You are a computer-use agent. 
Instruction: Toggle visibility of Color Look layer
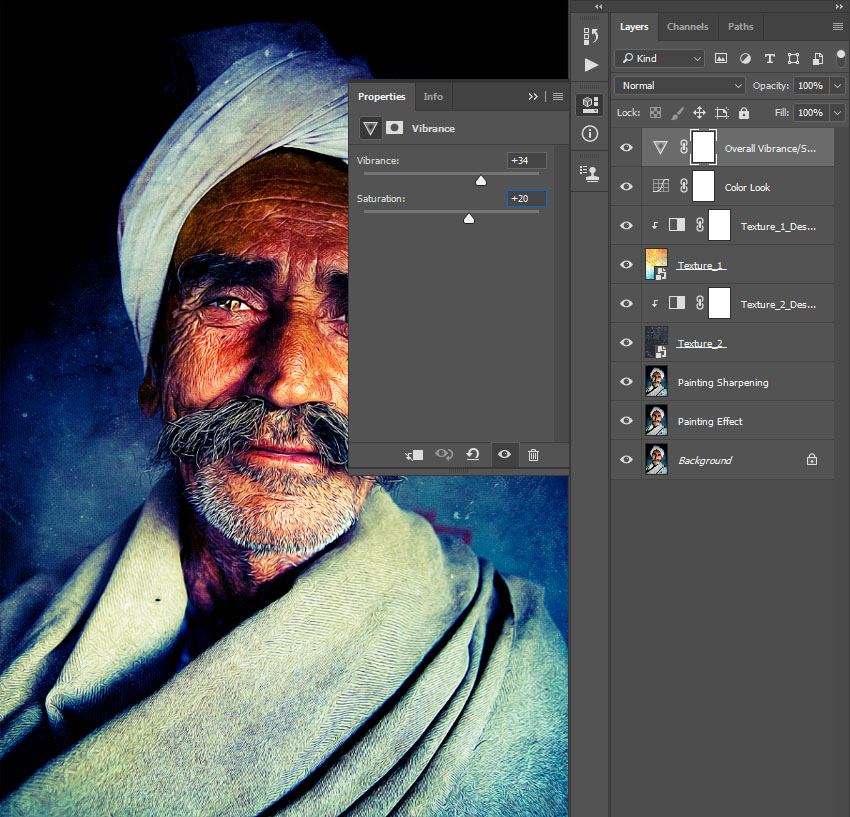click(x=627, y=187)
